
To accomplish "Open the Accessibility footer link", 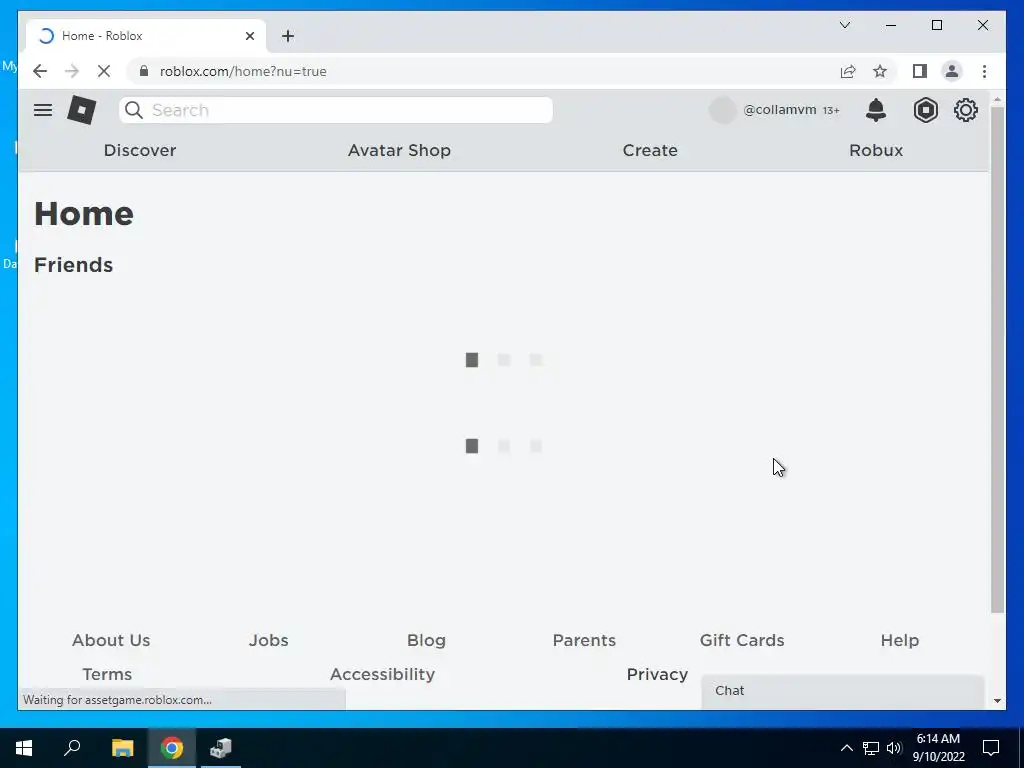I will [x=382, y=674].
